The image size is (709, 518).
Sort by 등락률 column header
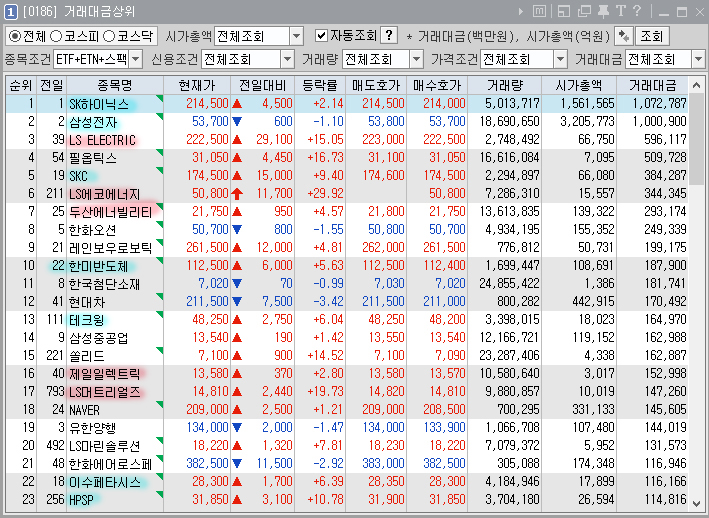pyautogui.click(x=320, y=85)
